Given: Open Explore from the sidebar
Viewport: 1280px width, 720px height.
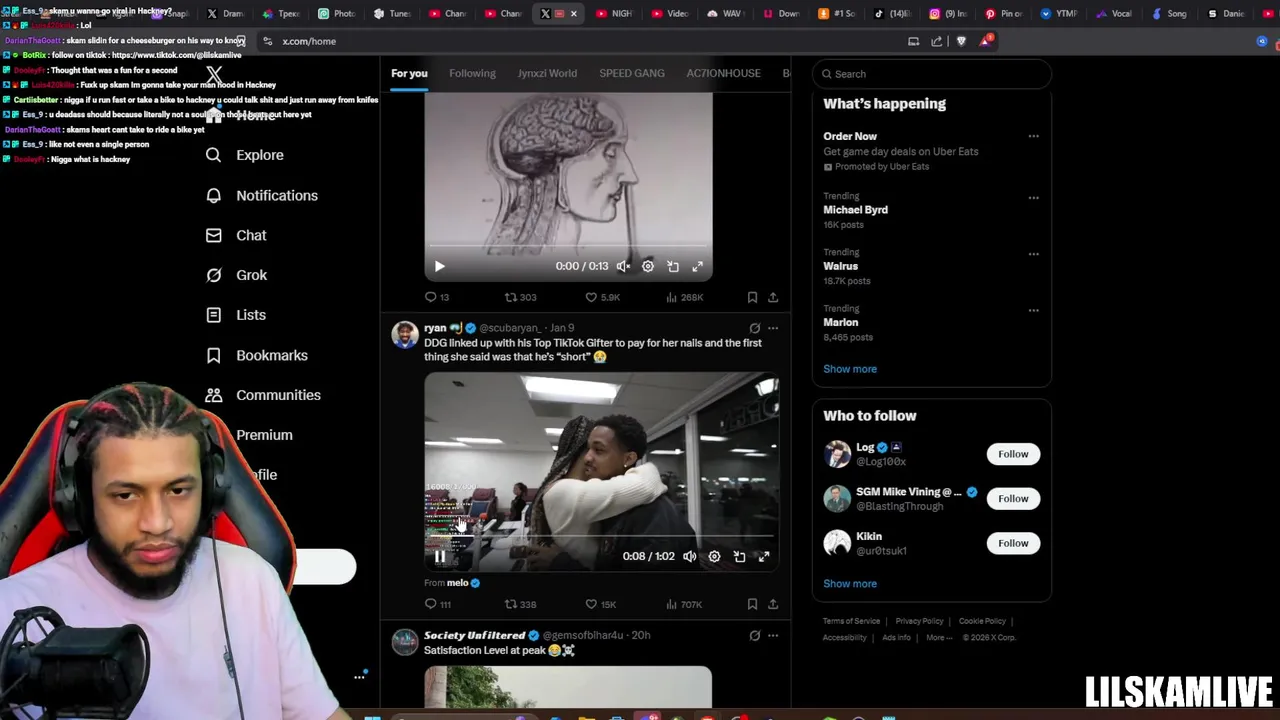Looking at the screenshot, I should tap(245, 155).
